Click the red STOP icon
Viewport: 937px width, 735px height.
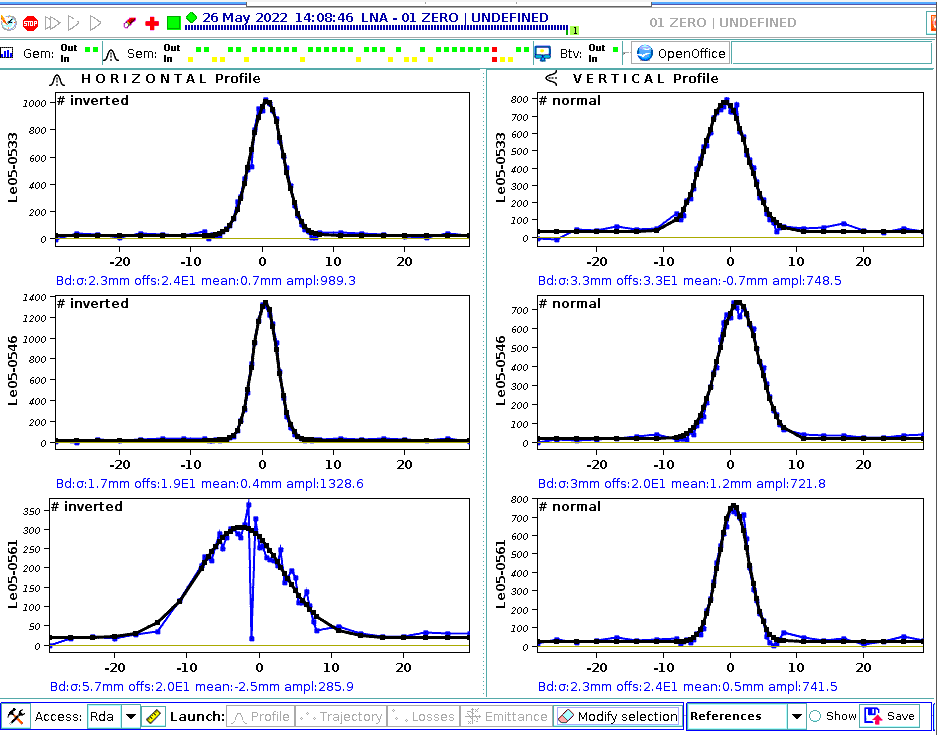(x=30, y=23)
